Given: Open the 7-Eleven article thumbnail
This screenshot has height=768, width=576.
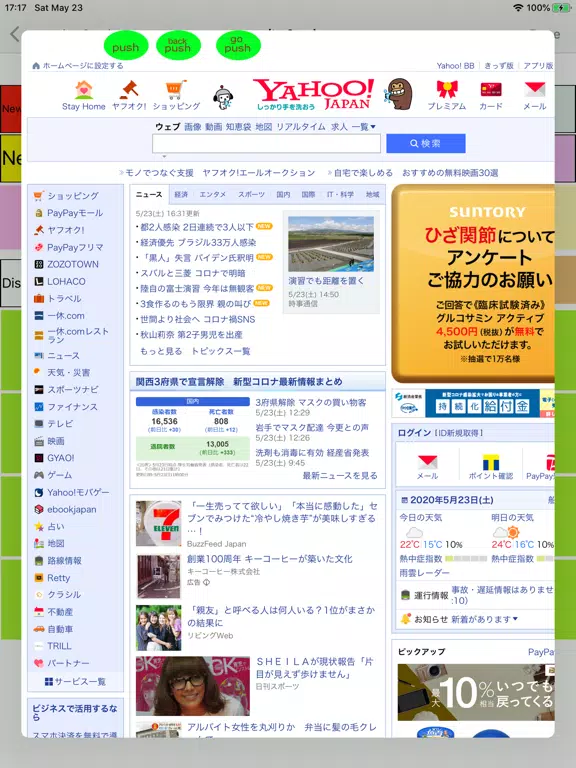Looking at the screenshot, I should coord(159,523).
